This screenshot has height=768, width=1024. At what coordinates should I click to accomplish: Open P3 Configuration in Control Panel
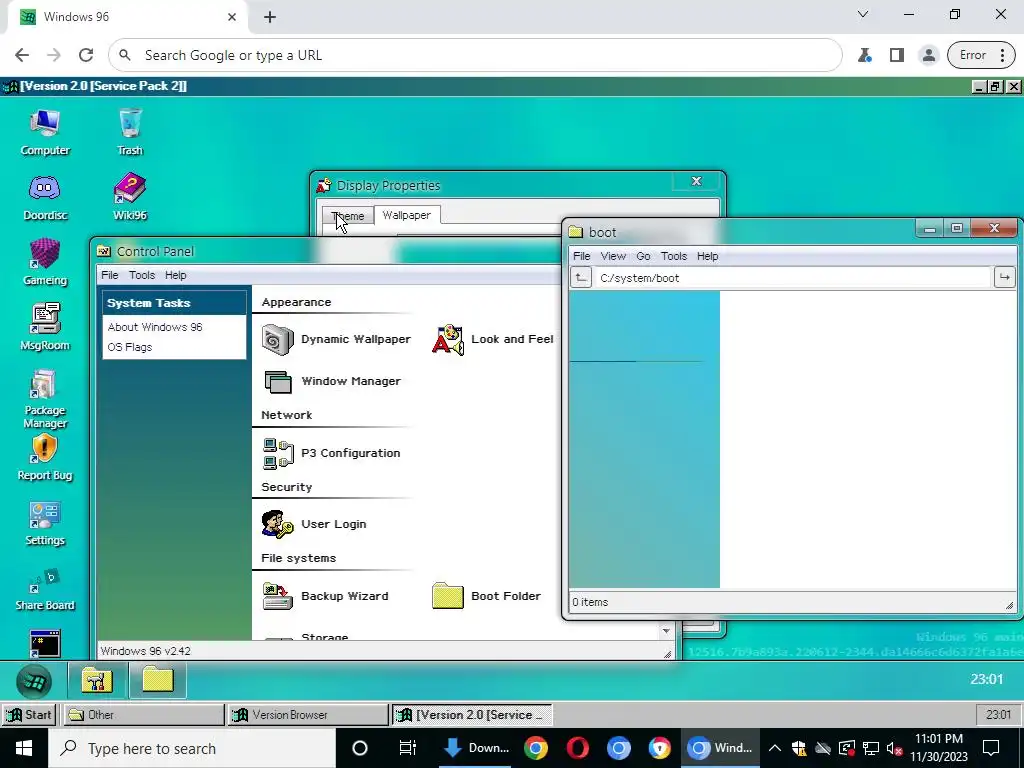click(332, 453)
